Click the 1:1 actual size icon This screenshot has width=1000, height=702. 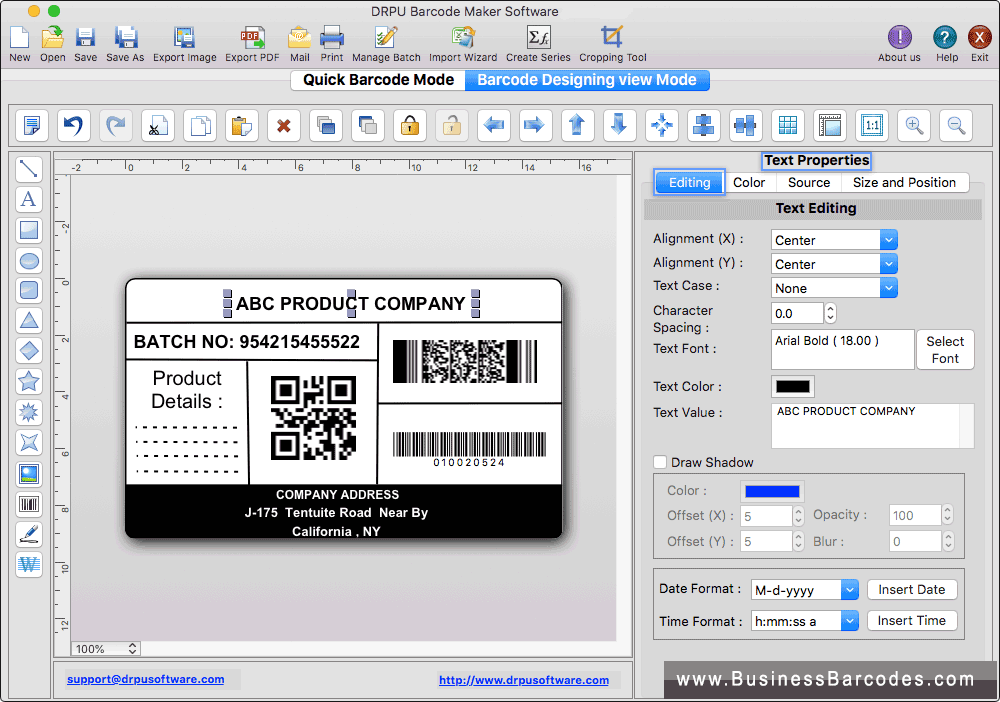click(x=872, y=125)
